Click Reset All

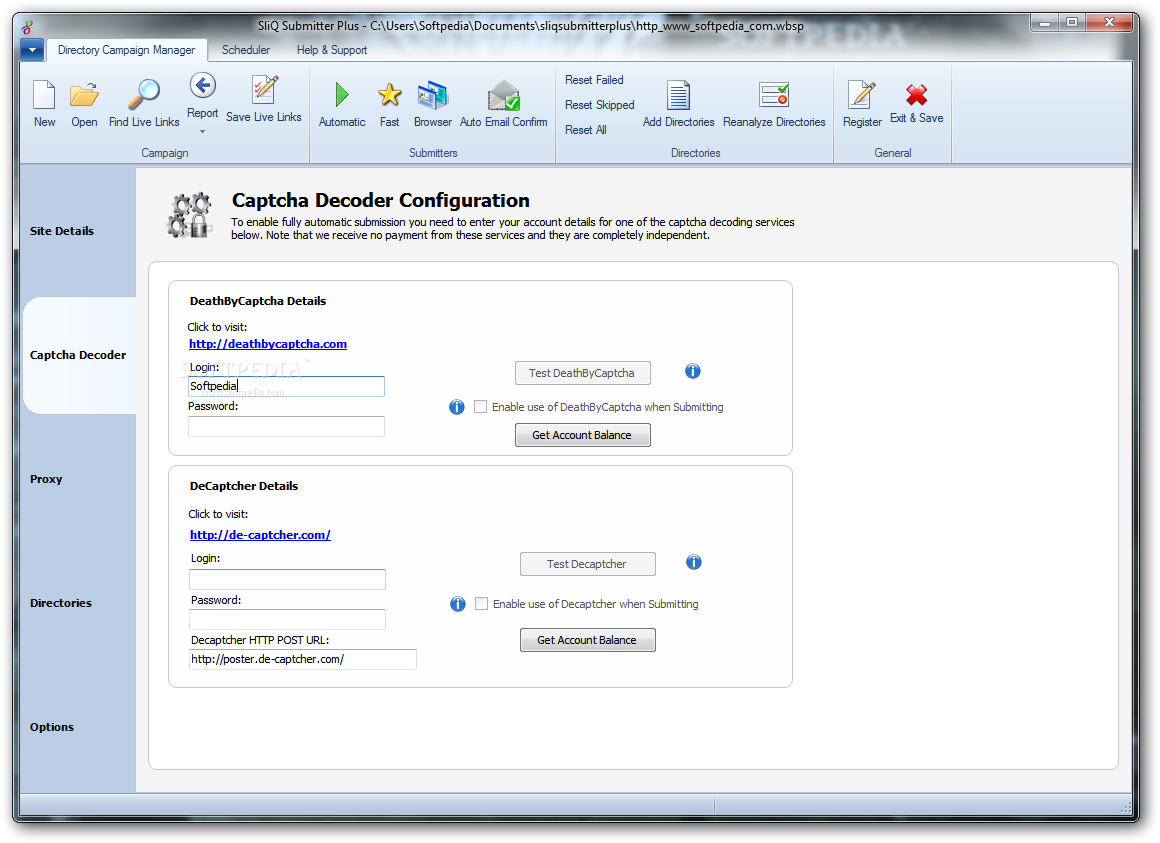pyautogui.click(x=586, y=130)
